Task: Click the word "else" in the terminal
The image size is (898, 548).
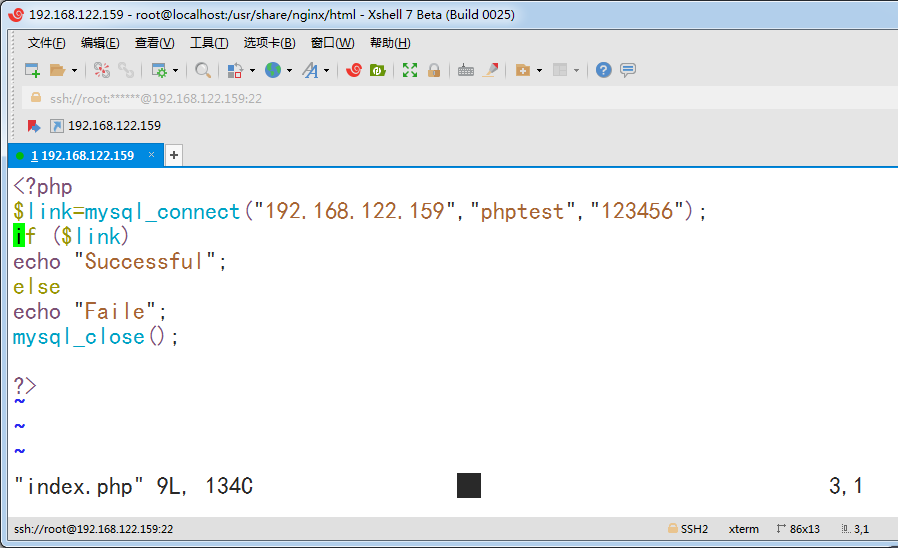Action: tap(37, 287)
